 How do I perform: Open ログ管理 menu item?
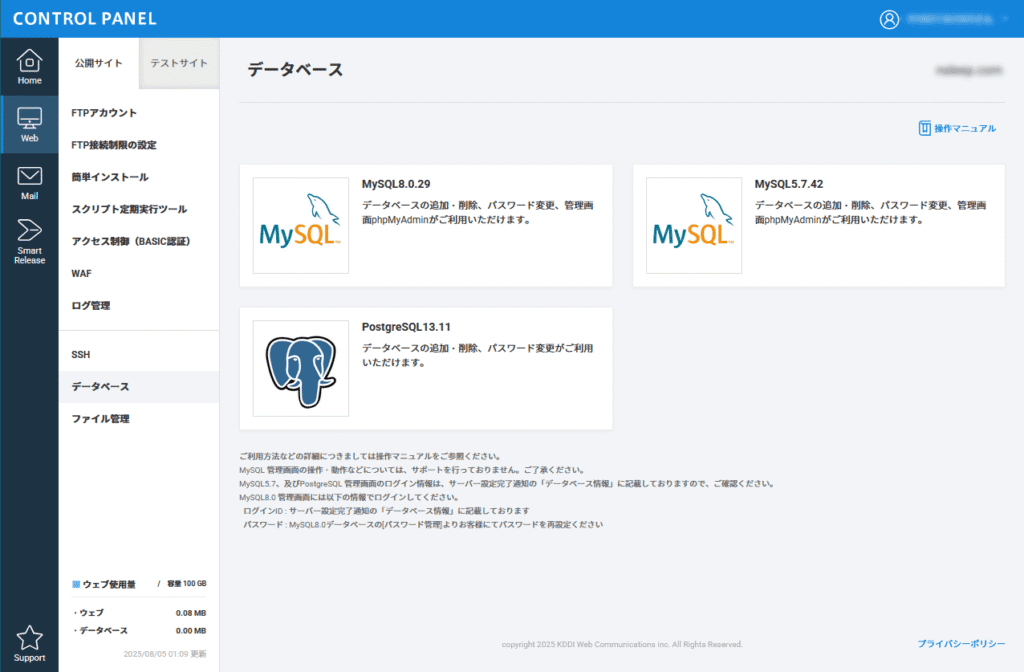click(x=91, y=306)
